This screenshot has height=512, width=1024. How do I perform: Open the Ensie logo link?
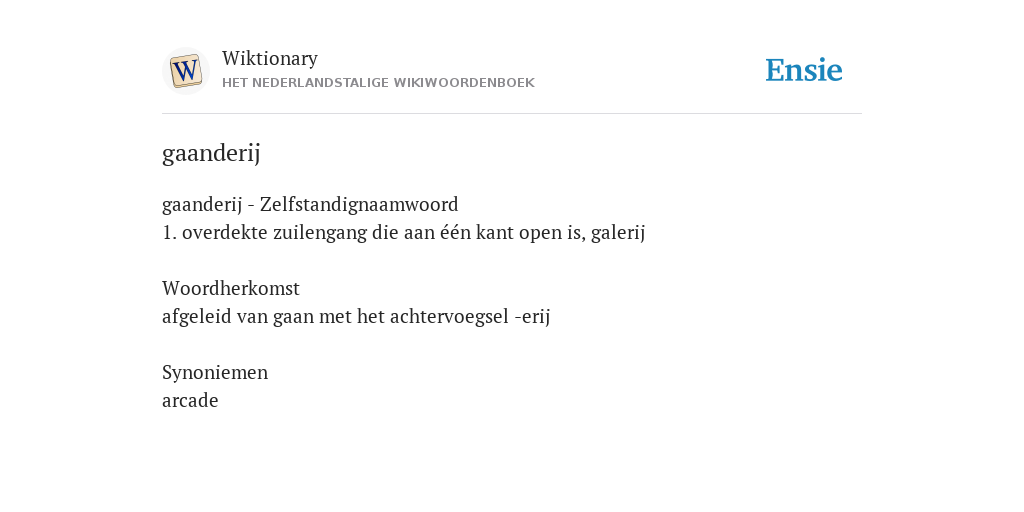[x=804, y=71]
